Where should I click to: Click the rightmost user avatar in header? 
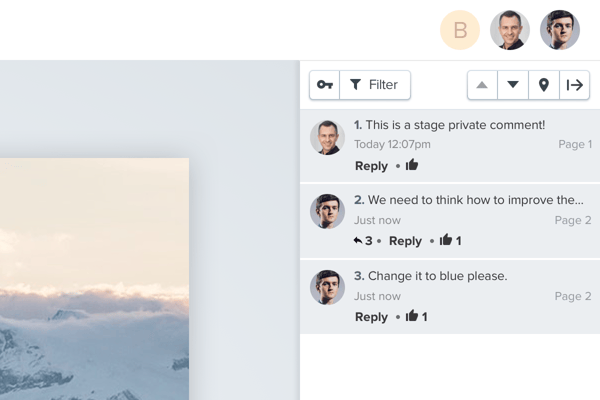(560, 30)
